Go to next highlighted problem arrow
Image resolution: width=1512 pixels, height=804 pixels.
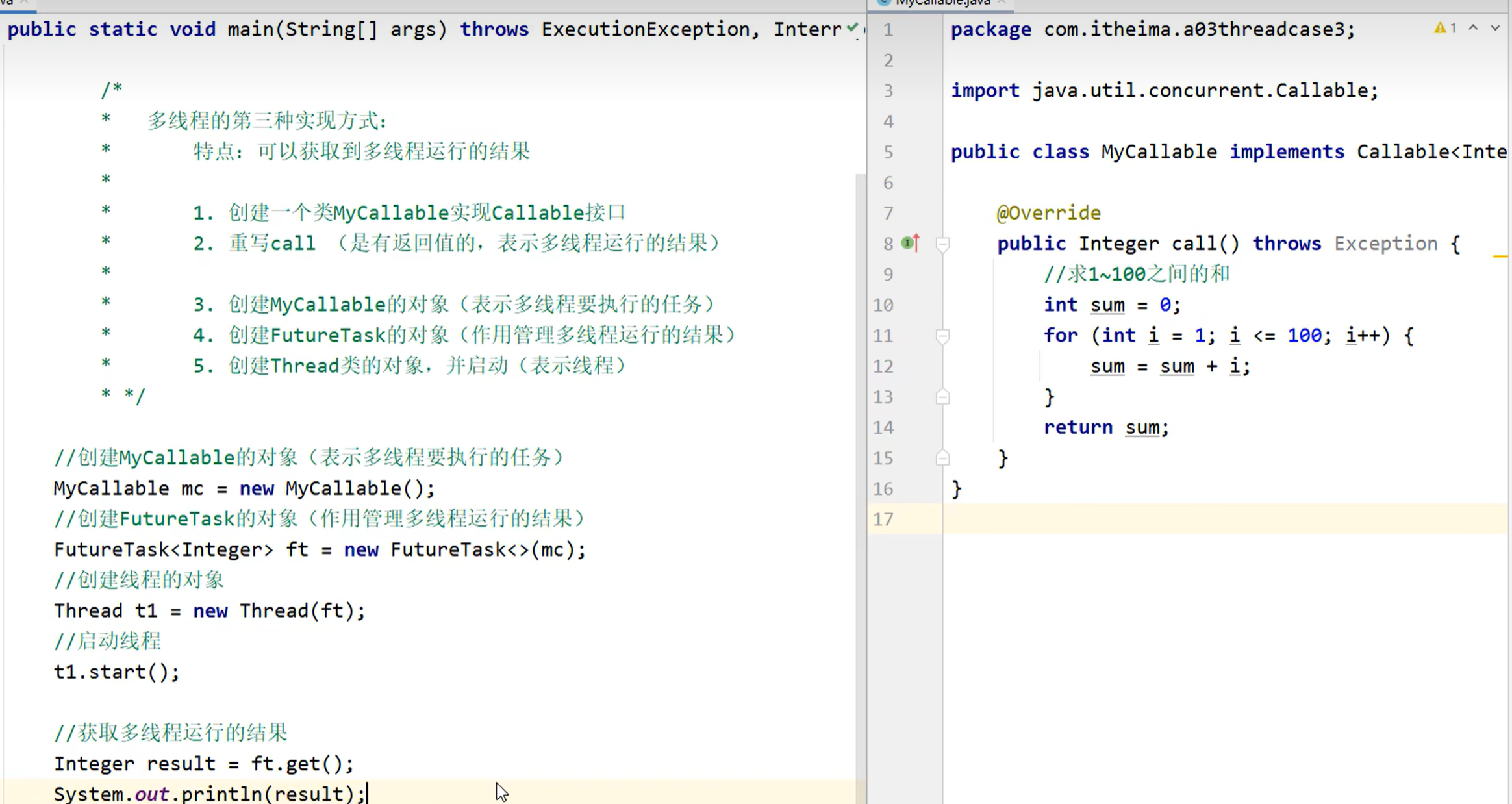(1494, 29)
